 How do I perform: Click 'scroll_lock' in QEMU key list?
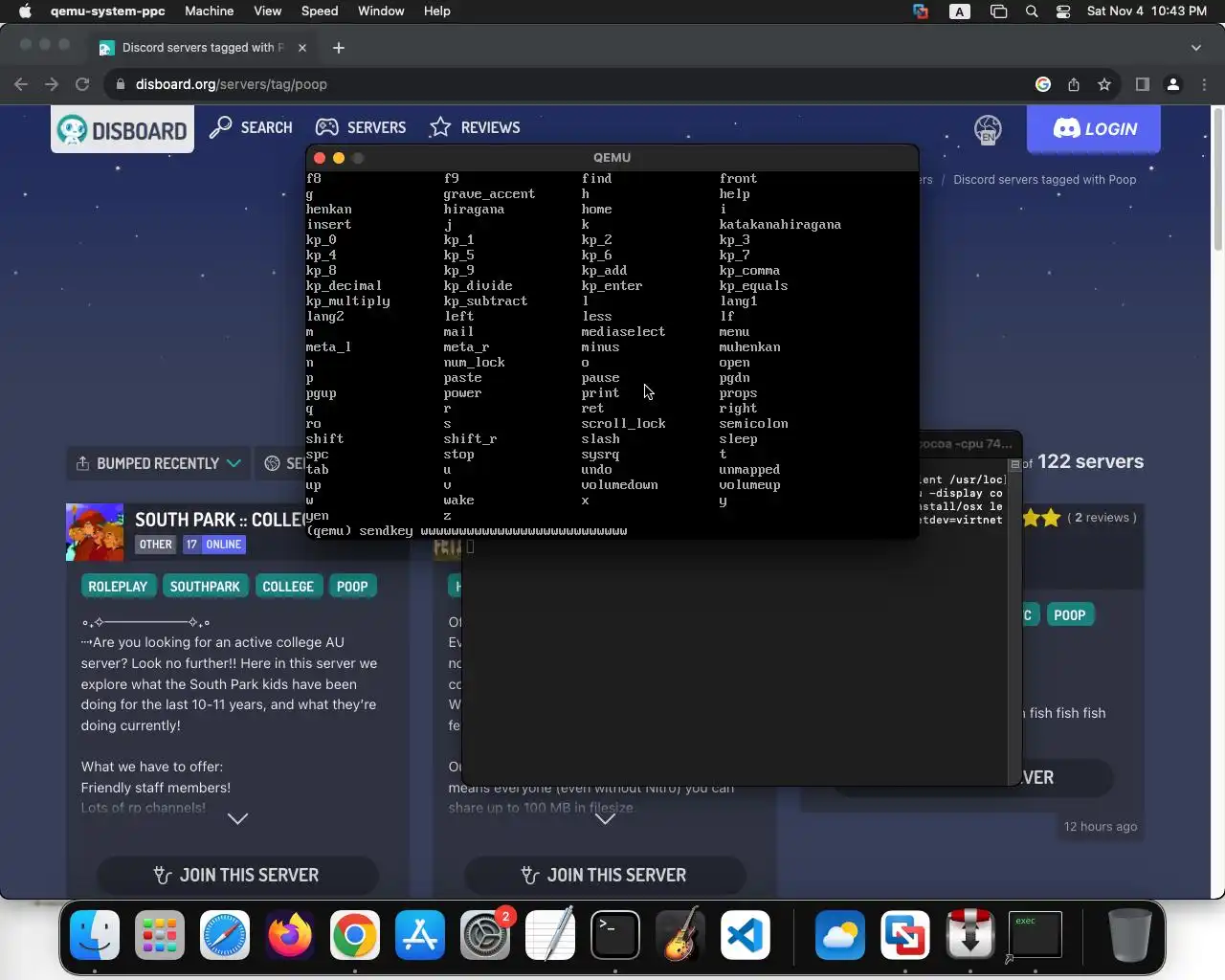coord(623,423)
